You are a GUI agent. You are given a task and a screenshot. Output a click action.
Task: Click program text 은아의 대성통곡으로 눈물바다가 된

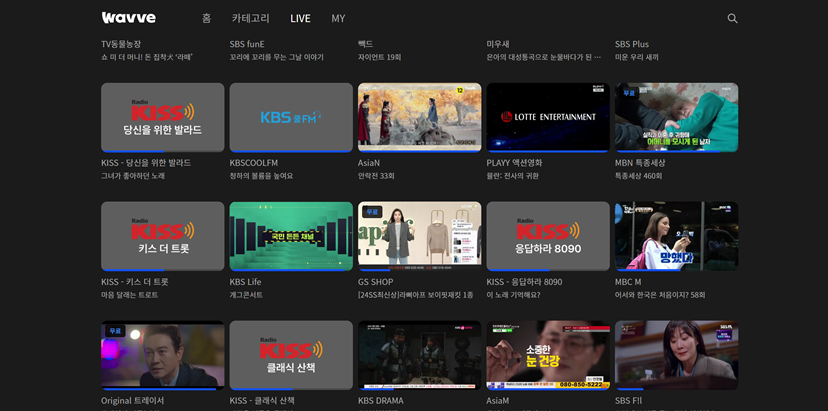pyautogui.click(x=544, y=57)
